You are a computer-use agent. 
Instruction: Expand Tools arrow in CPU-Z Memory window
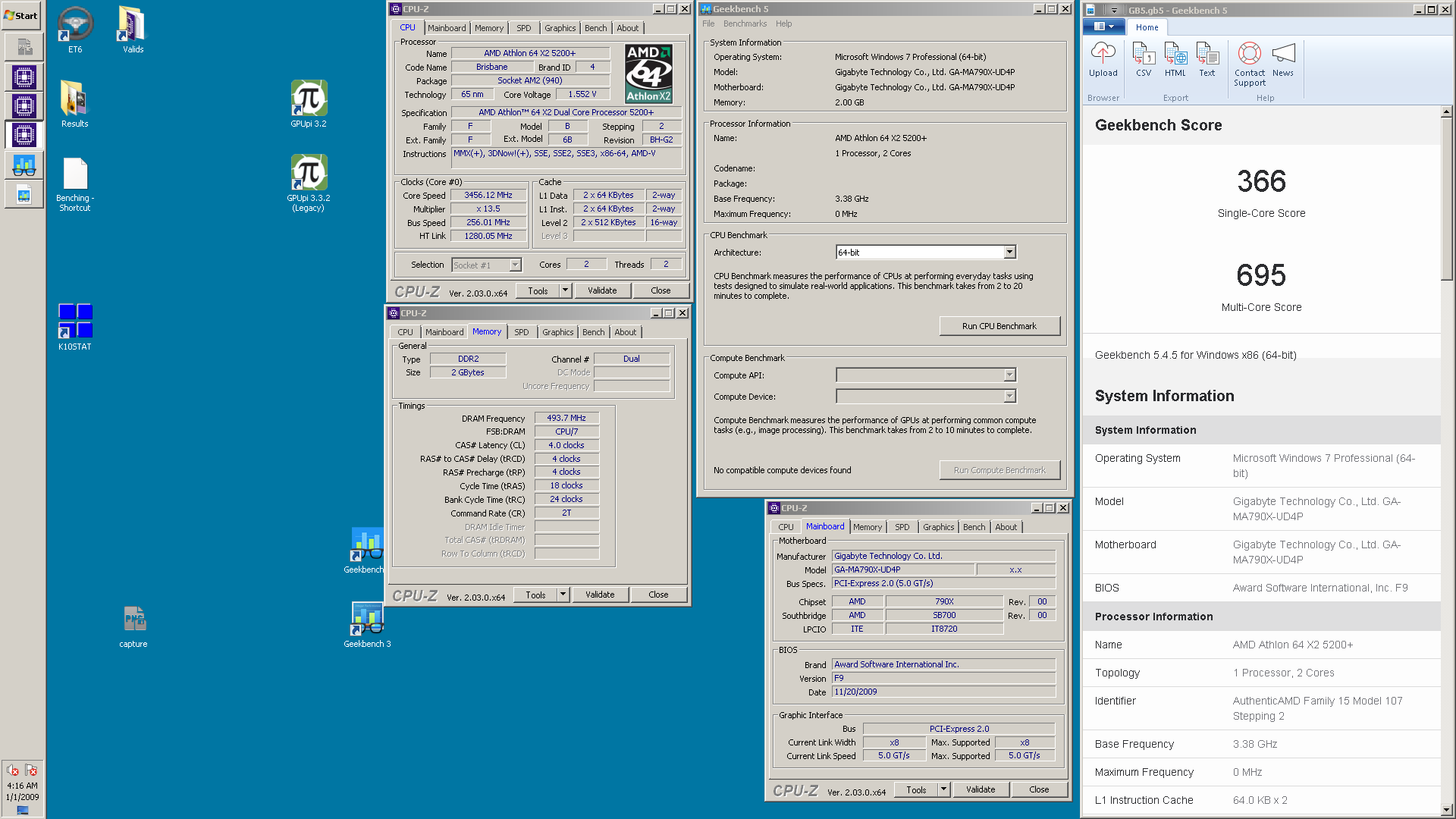click(x=563, y=595)
